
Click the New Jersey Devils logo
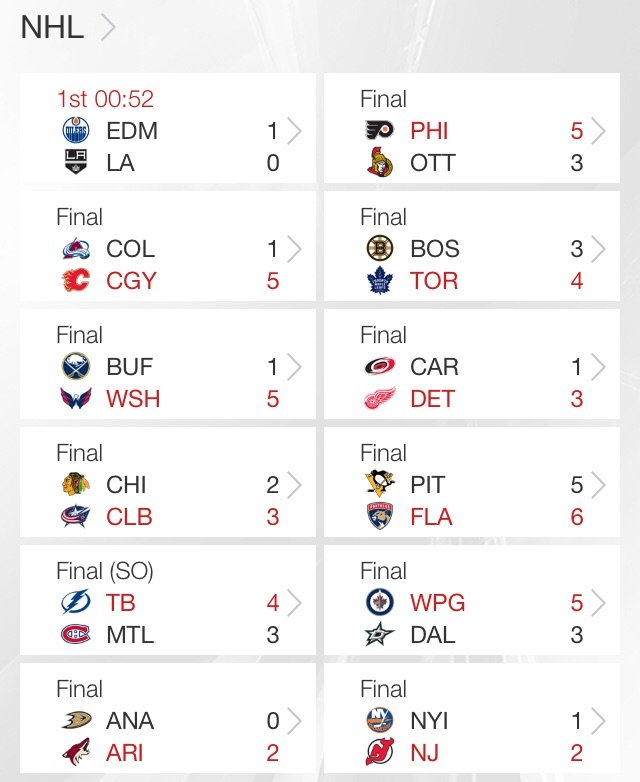point(380,752)
